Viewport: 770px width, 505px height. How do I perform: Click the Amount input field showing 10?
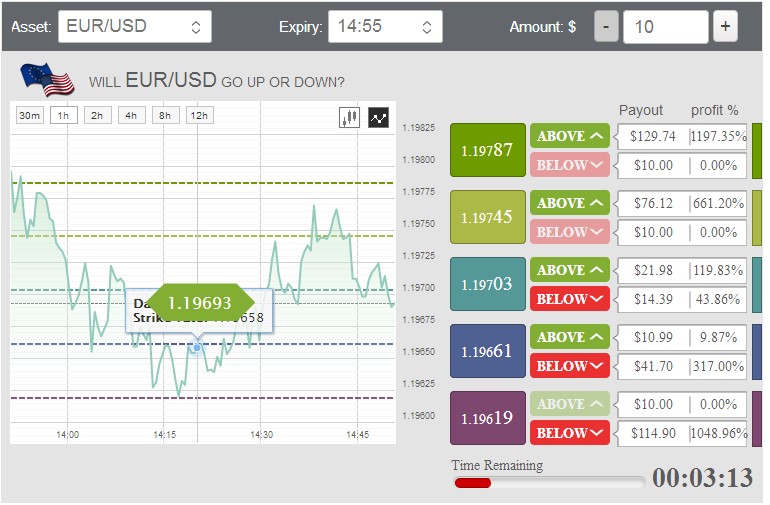click(665, 27)
